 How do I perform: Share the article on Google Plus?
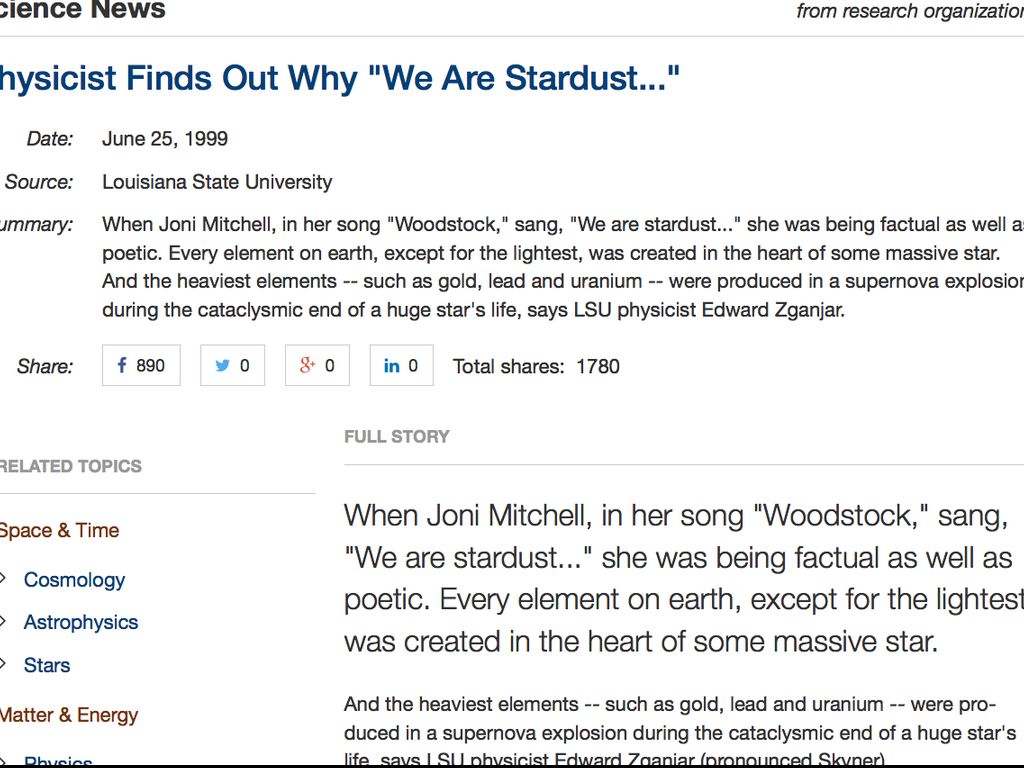coord(317,366)
